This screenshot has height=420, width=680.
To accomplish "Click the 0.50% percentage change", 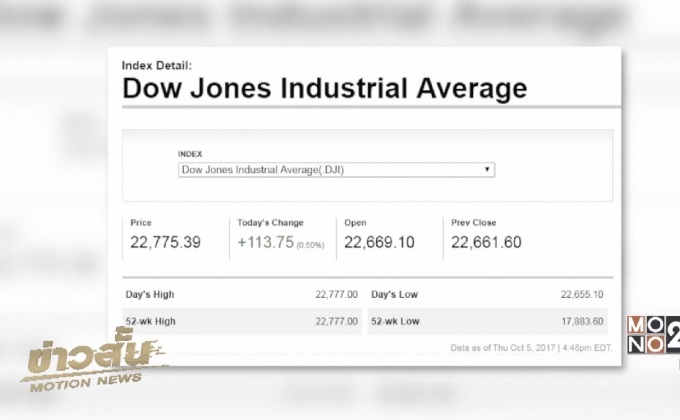I will (x=311, y=245).
